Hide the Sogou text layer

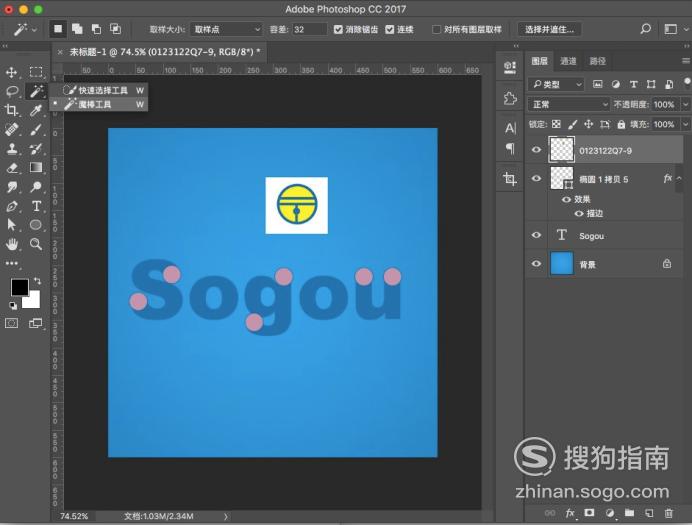point(536,235)
